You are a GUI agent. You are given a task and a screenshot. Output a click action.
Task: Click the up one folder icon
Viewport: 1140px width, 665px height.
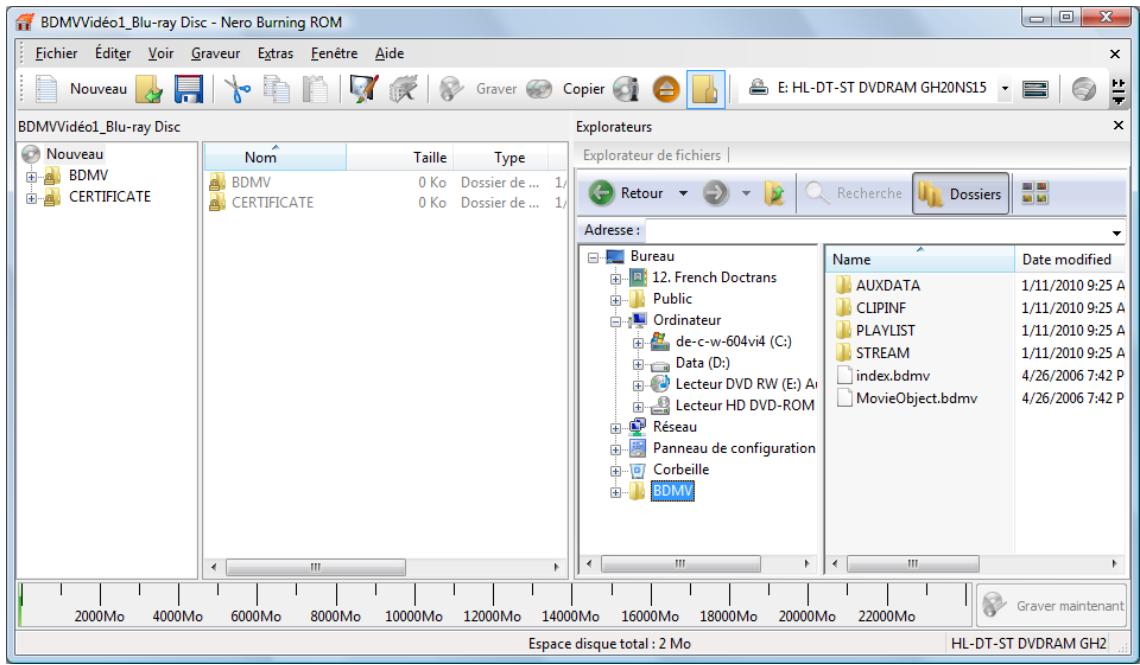click(x=774, y=193)
